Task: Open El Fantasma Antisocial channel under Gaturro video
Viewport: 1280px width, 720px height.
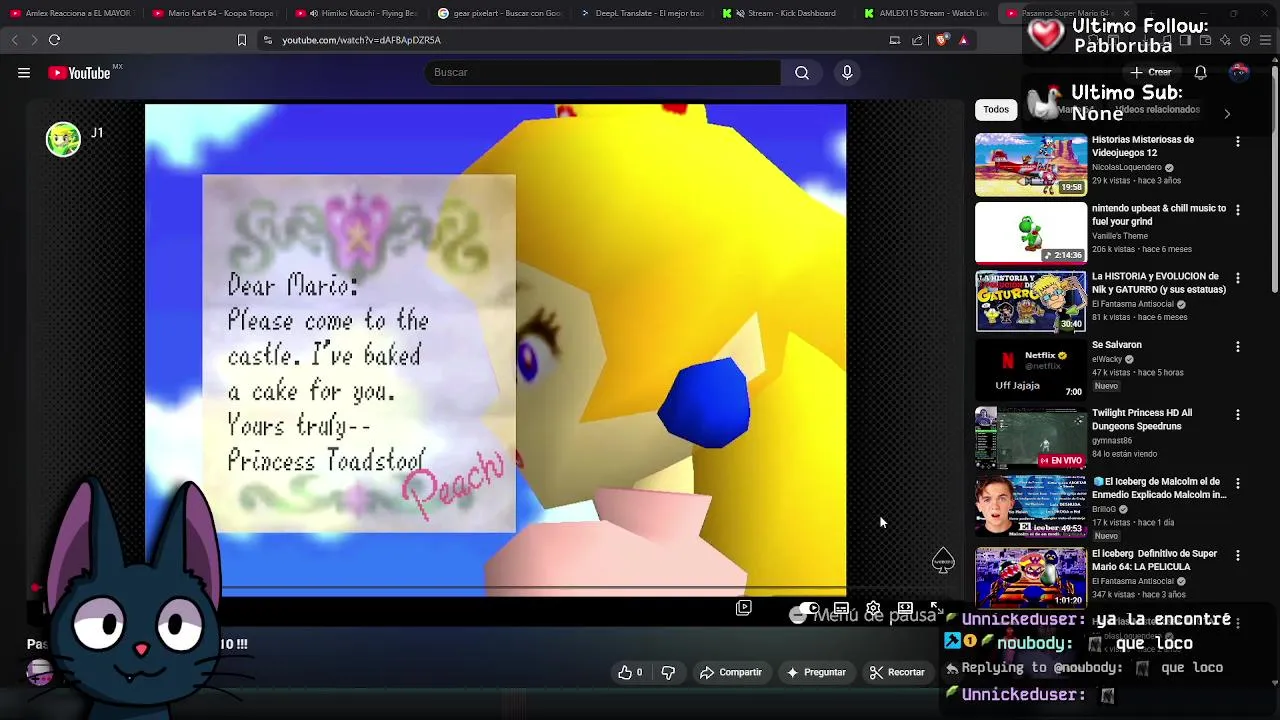Action: [x=1133, y=304]
